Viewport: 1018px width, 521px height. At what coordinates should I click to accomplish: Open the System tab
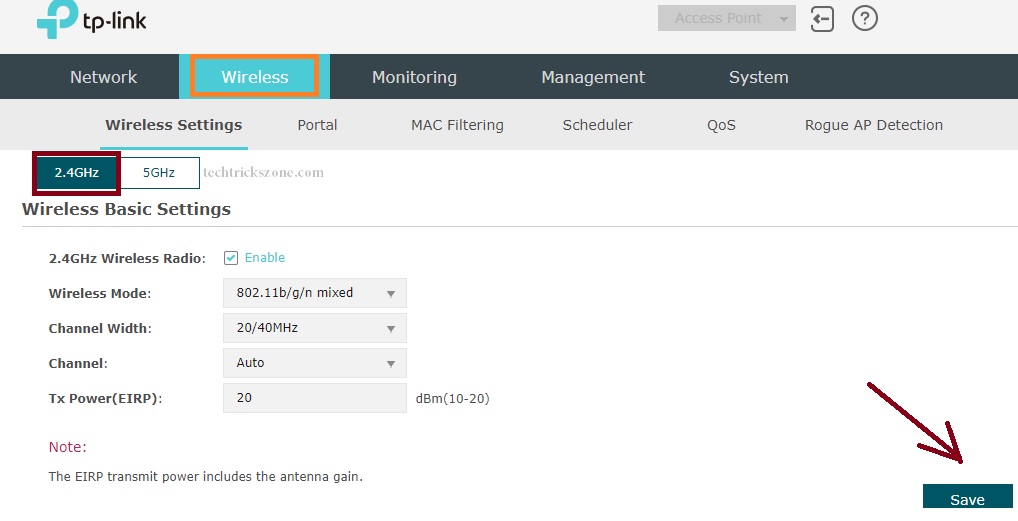[758, 77]
